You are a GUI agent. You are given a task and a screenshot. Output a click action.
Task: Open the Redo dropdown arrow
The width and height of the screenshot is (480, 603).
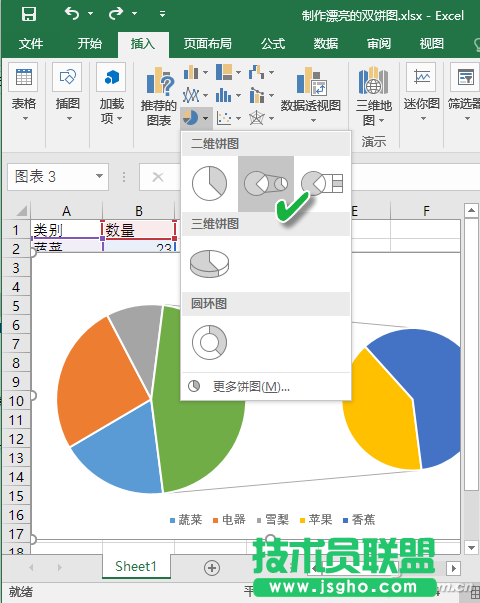tap(135, 14)
